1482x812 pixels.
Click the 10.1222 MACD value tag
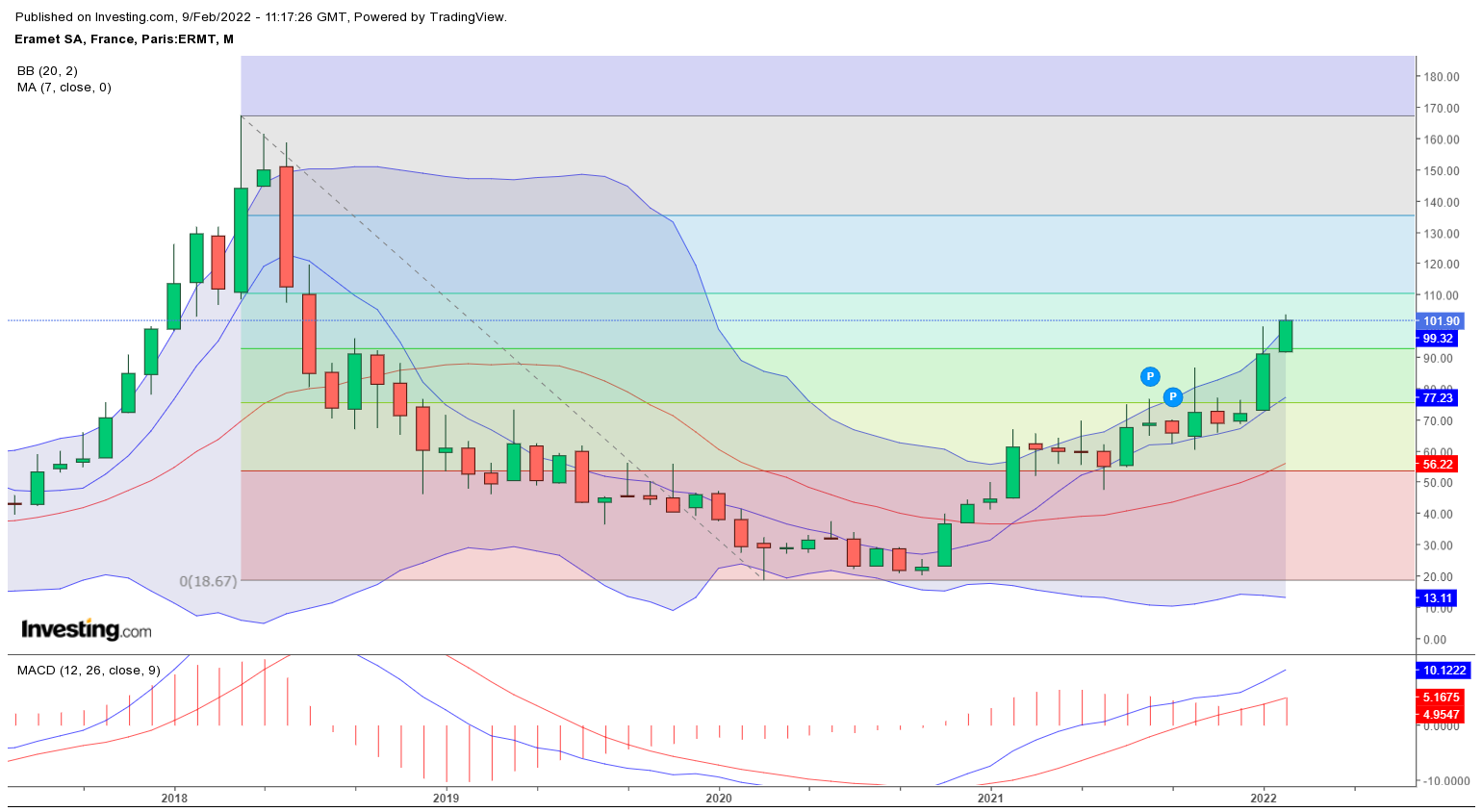[1443, 671]
